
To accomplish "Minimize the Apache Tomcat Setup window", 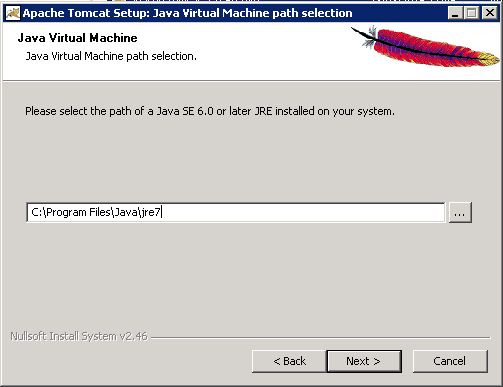I will 455,13.
